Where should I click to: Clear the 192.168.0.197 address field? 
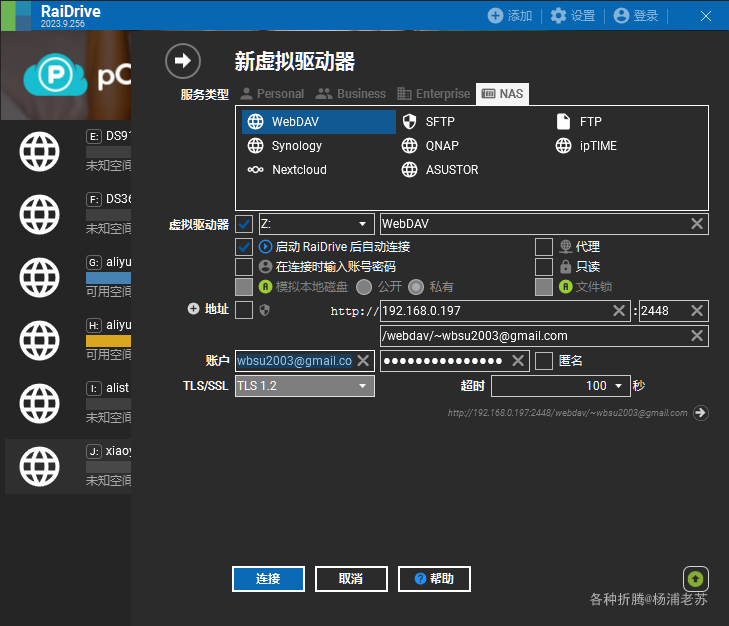pos(619,311)
